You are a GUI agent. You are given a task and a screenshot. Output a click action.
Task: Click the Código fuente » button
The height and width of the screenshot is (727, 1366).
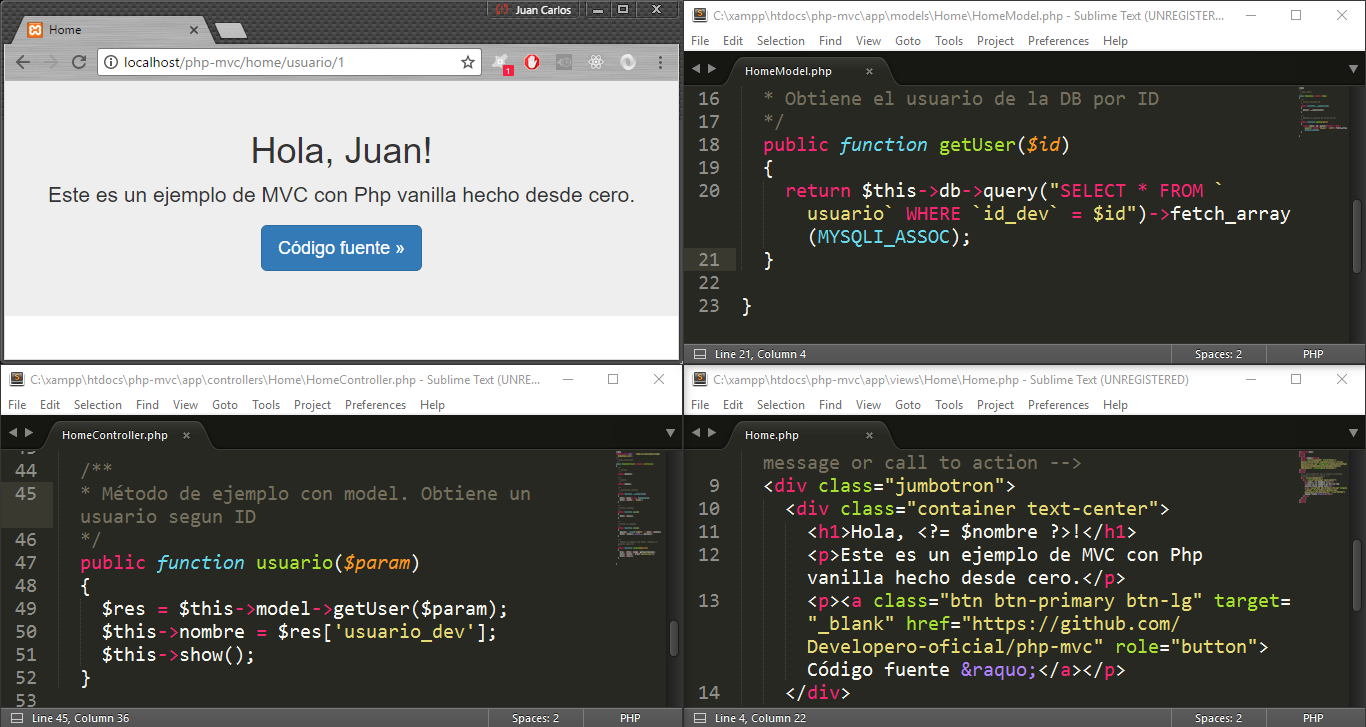[x=341, y=248]
